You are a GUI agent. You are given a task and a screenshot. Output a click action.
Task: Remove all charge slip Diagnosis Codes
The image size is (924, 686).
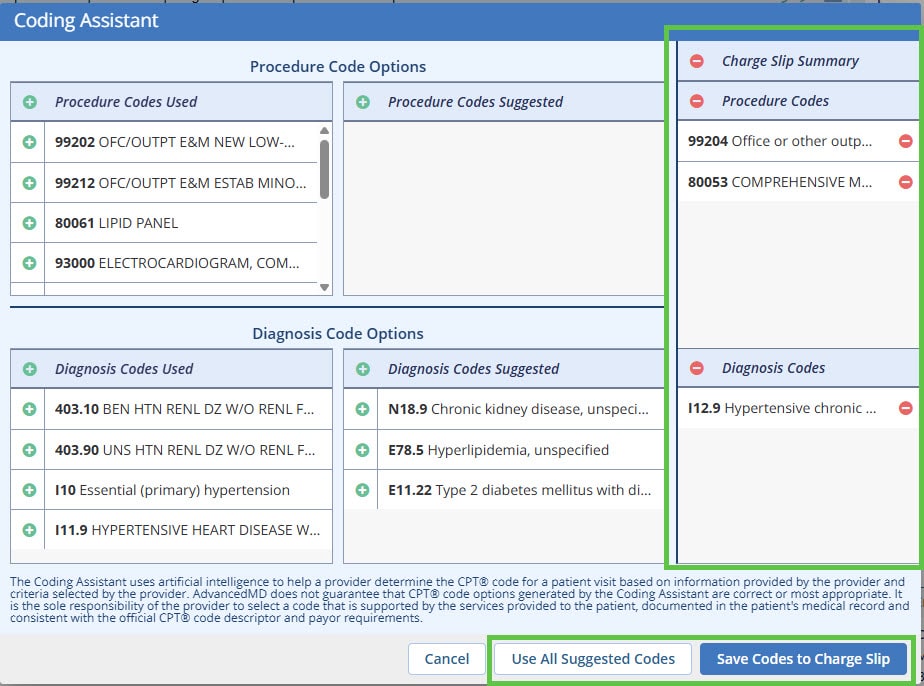tap(697, 368)
